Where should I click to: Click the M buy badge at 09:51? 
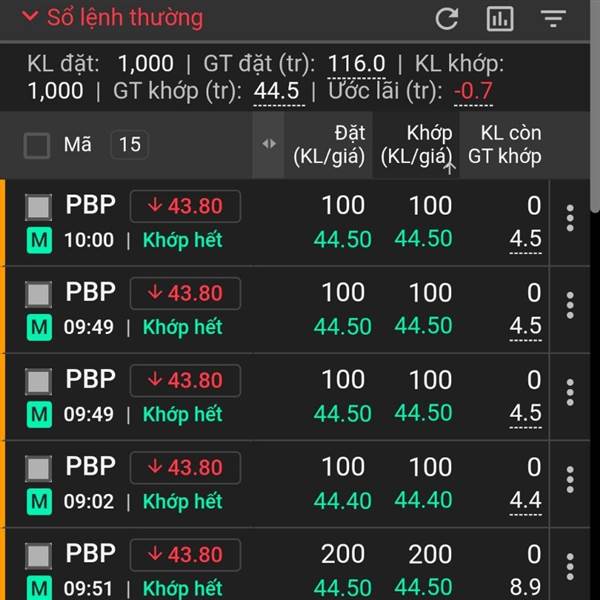pyautogui.click(x=39, y=588)
